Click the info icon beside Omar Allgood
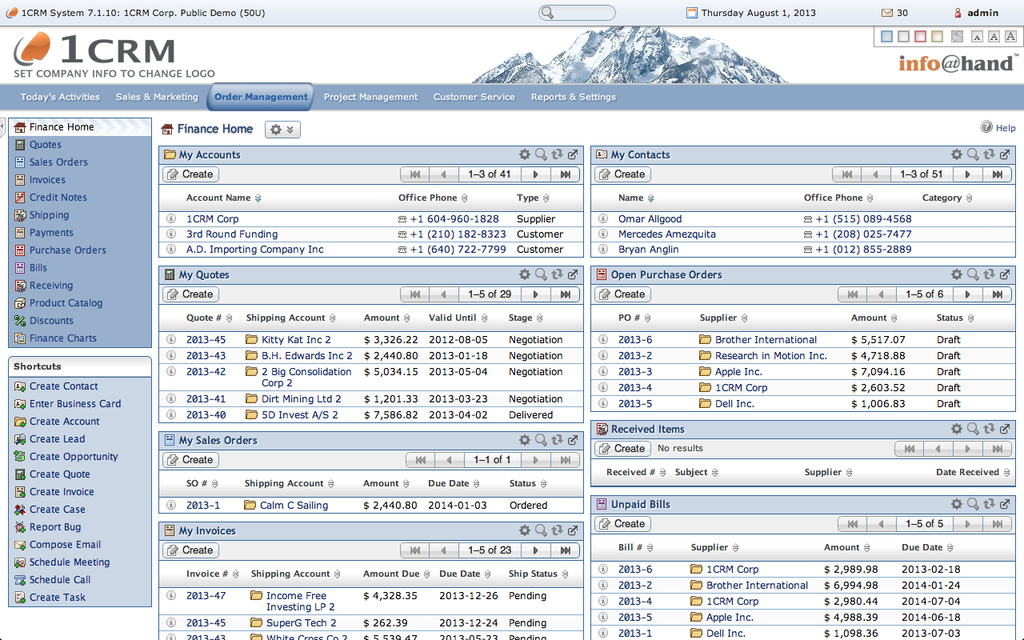Viewport: 1024px width, 640px height. [603, 219]
